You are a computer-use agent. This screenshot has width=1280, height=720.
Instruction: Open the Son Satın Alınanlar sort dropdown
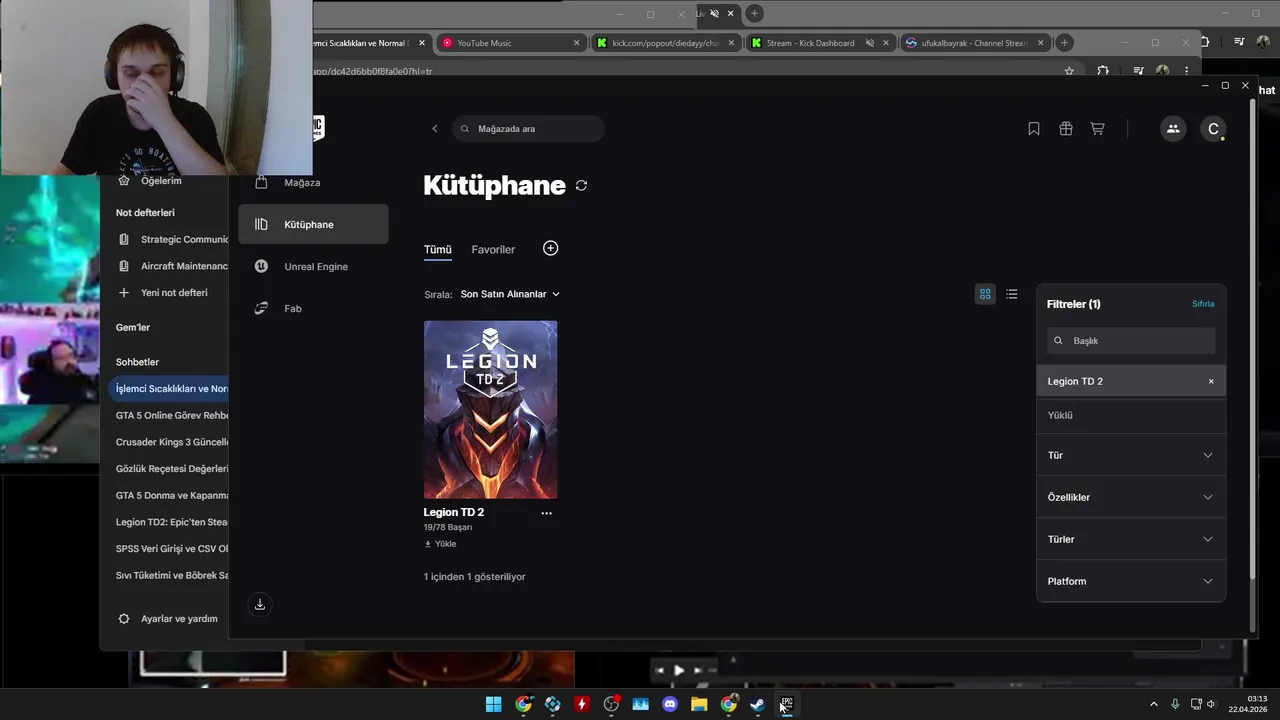click(510, 294)
